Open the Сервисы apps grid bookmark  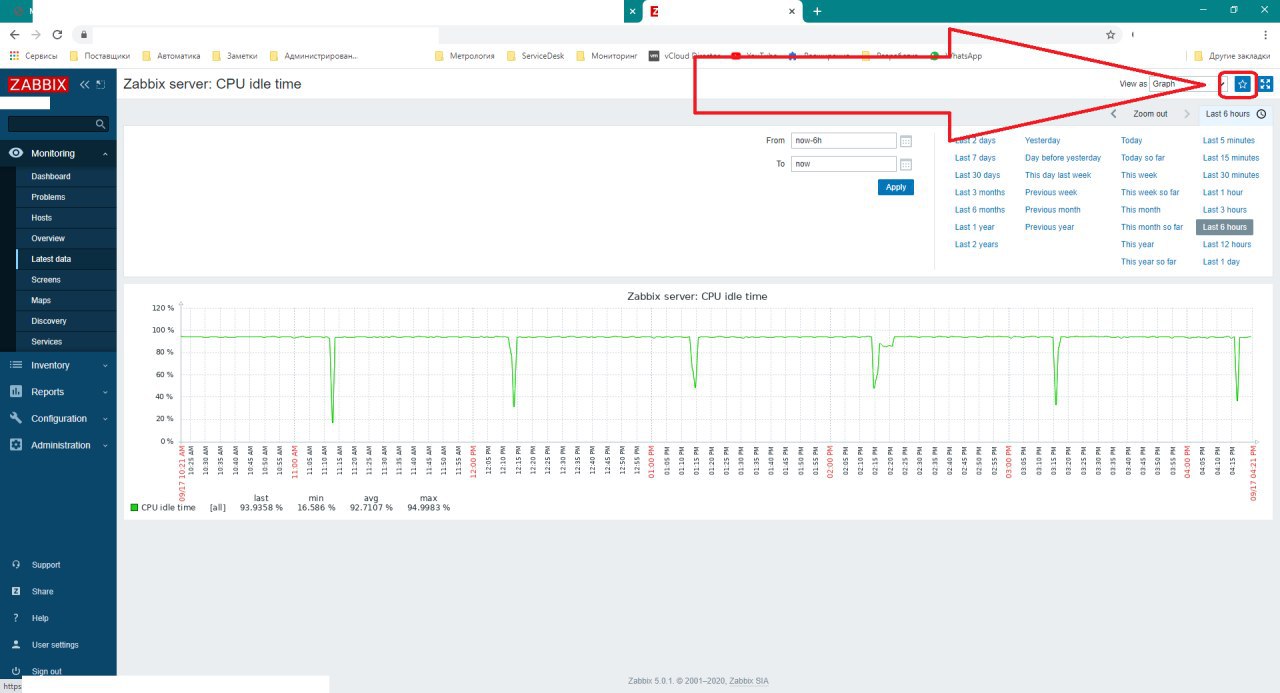tap(33, 56)
